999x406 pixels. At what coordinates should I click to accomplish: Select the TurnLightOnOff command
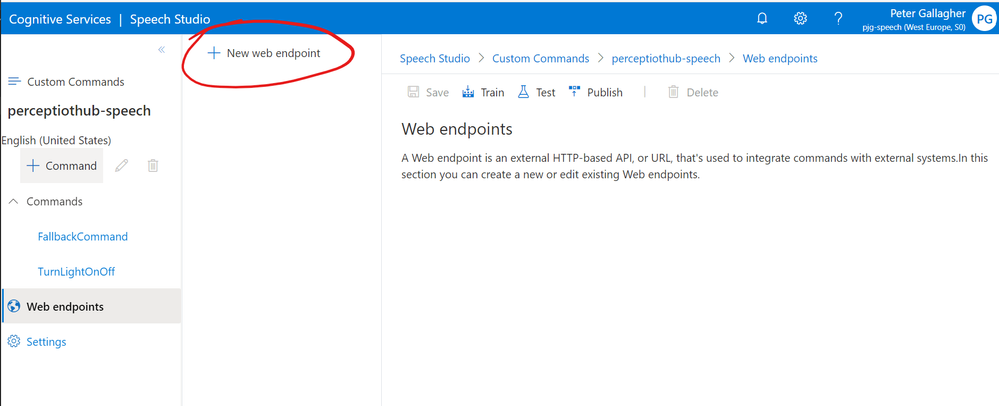[x=76, y=272]
